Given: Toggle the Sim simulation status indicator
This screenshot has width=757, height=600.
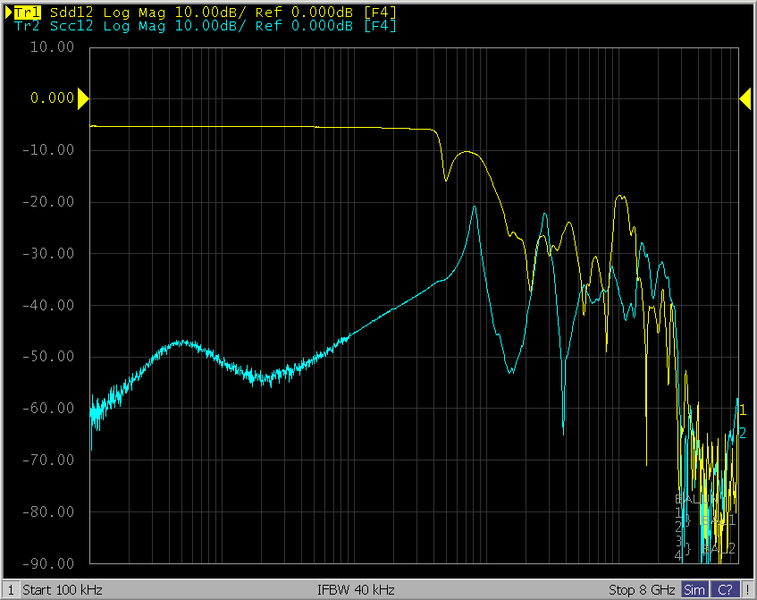Looking at the screenshot, I should (x=695, y=590).
